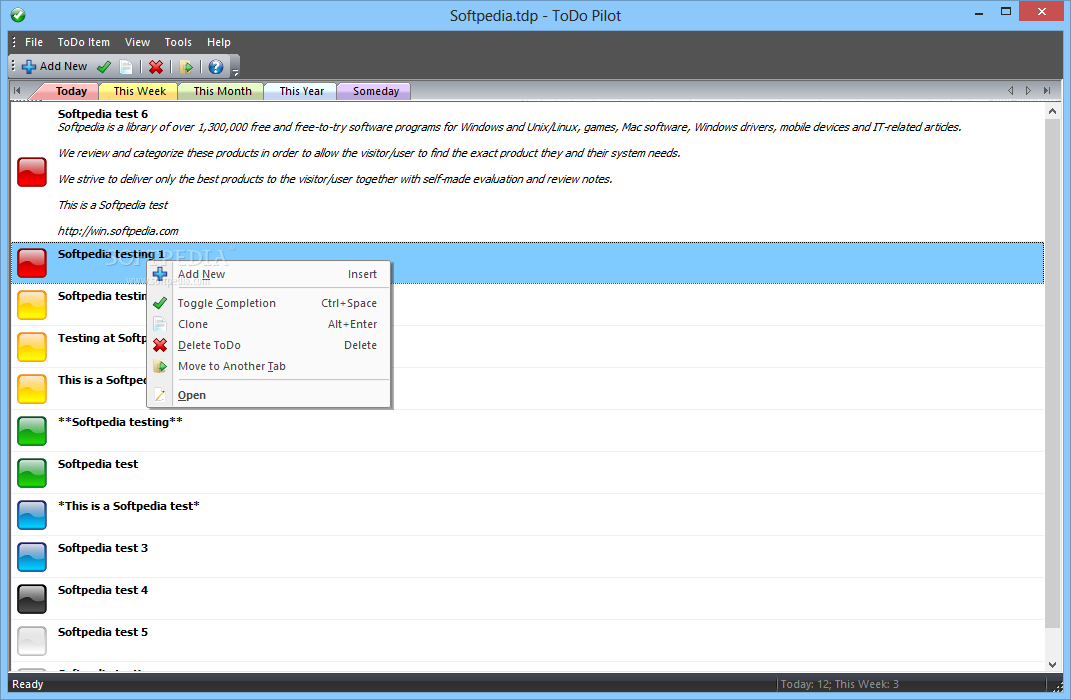This screenshot has height=700, width=1071.
Task: Choose Move to Another Tab in context menu
Action: pos(269,367)
